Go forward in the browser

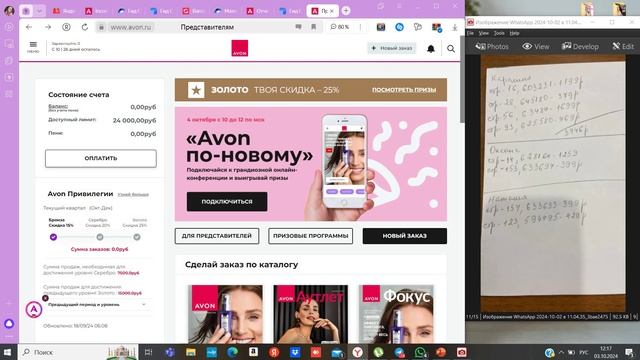coord(48,27)
